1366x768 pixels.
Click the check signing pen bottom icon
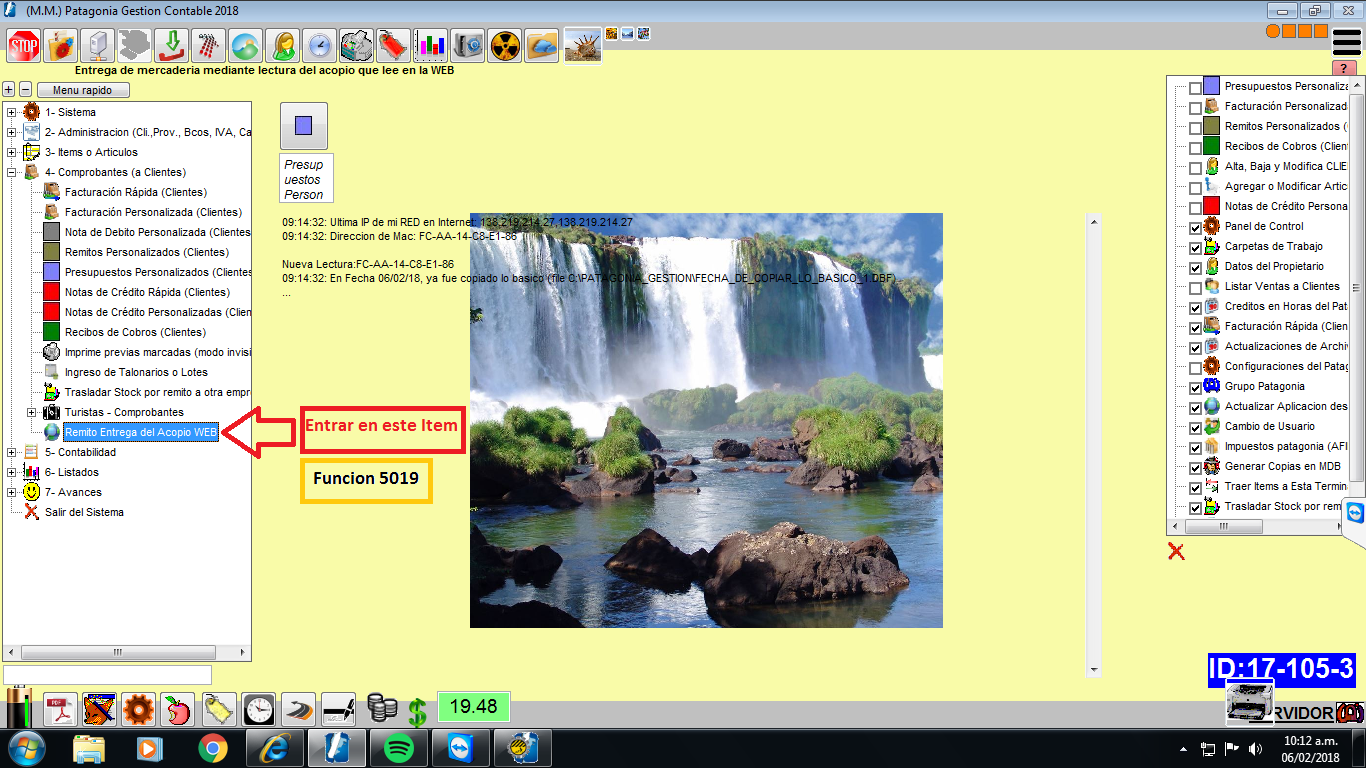[338, 710]
